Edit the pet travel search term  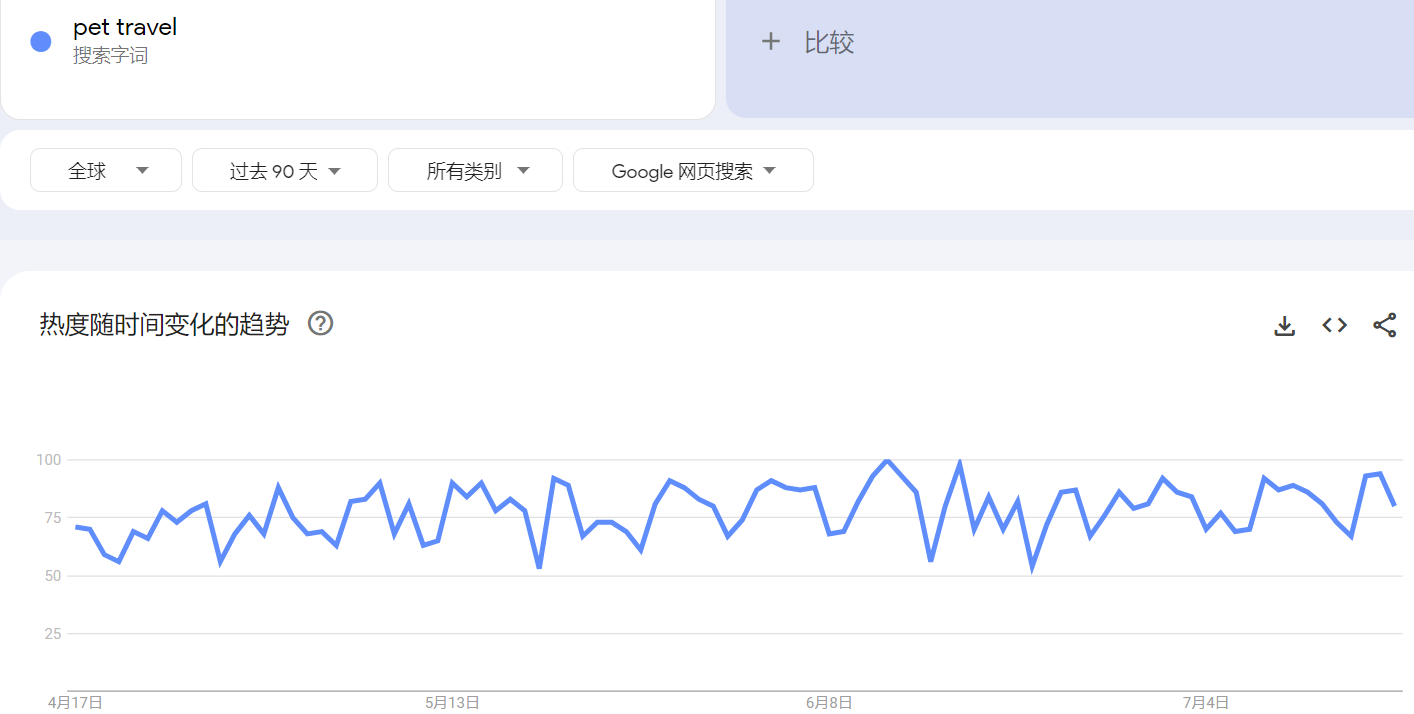pyautogui.click(x=125, y=27)
